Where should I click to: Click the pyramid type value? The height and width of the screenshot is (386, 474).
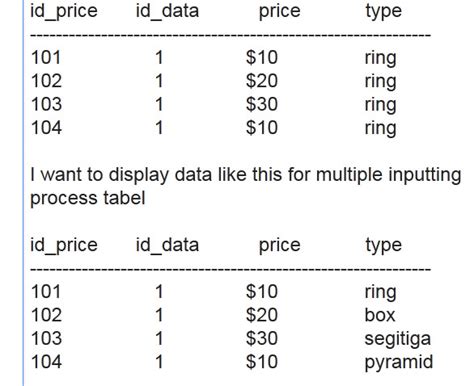(x=399, y=363)
